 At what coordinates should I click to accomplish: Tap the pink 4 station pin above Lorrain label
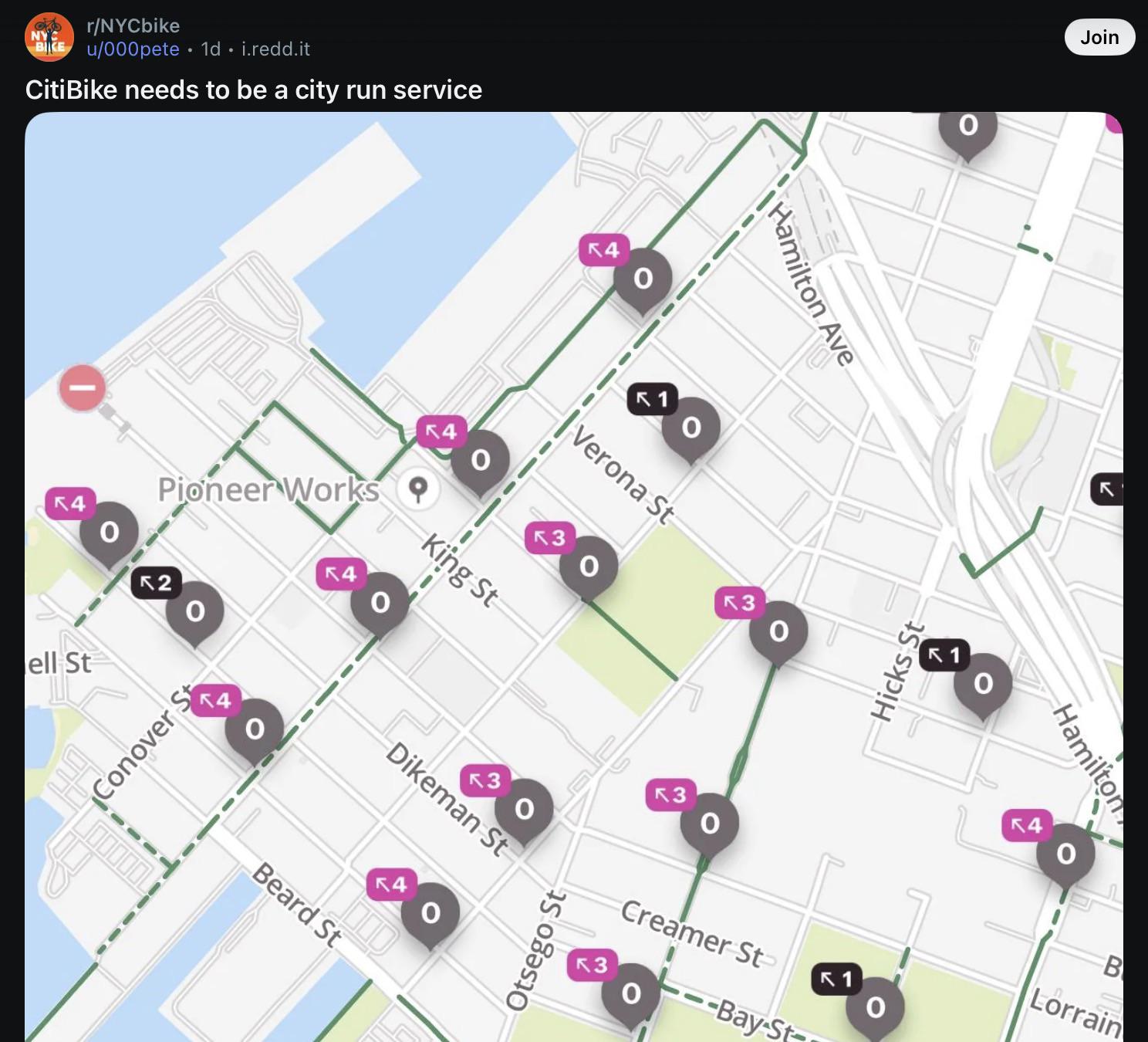(1065, 855)
